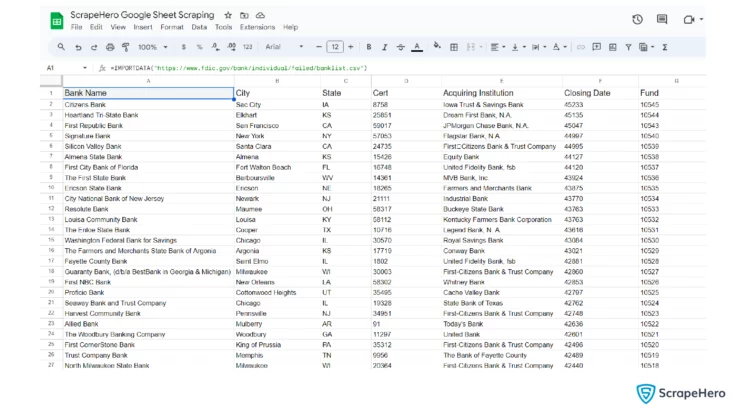
Task: Select the 'Acquiring Institution' header cell
Action: coord(502,93)
